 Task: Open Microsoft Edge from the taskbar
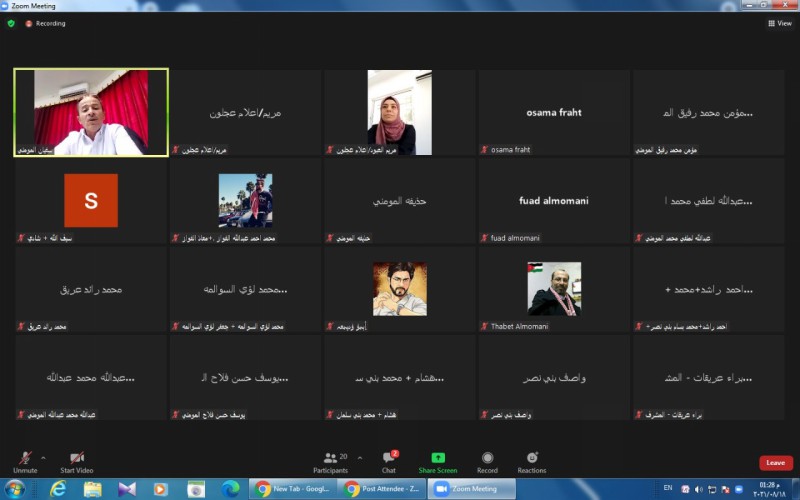(x=230, y=489)
